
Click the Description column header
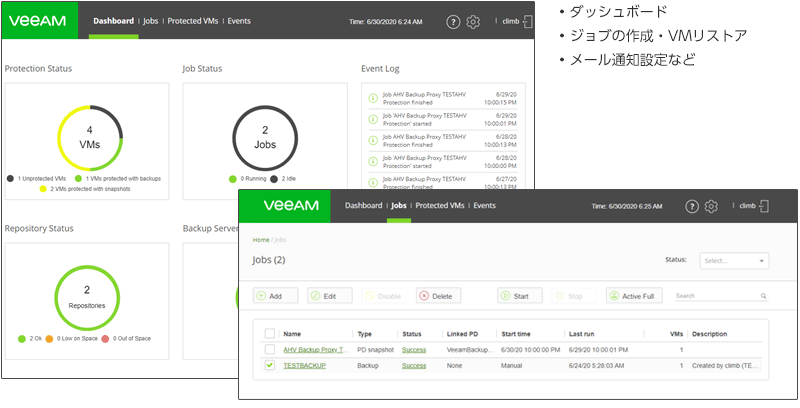pyautogui.click(x=709, y=334)
